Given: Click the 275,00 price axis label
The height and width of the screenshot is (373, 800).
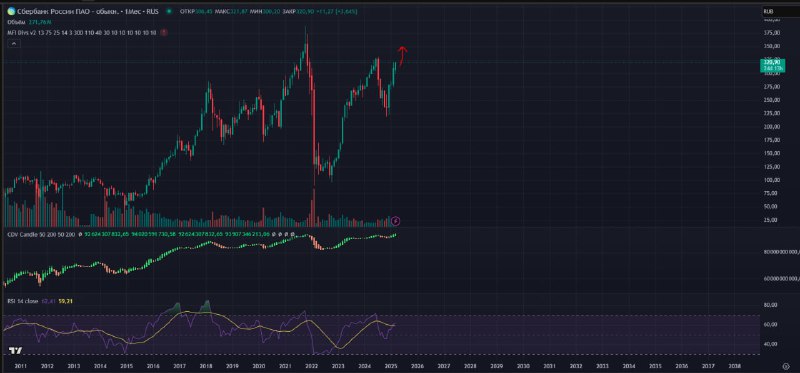Looking at the screenshot, I should click(x=772, y=86).
